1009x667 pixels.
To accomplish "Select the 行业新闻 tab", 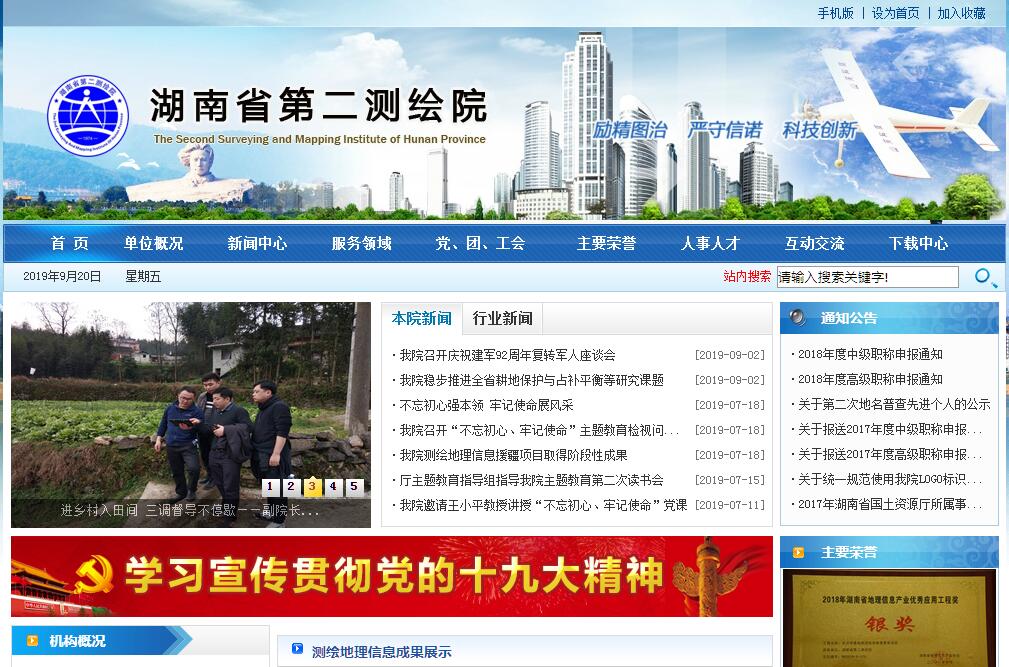I will (x=503, y=319).
